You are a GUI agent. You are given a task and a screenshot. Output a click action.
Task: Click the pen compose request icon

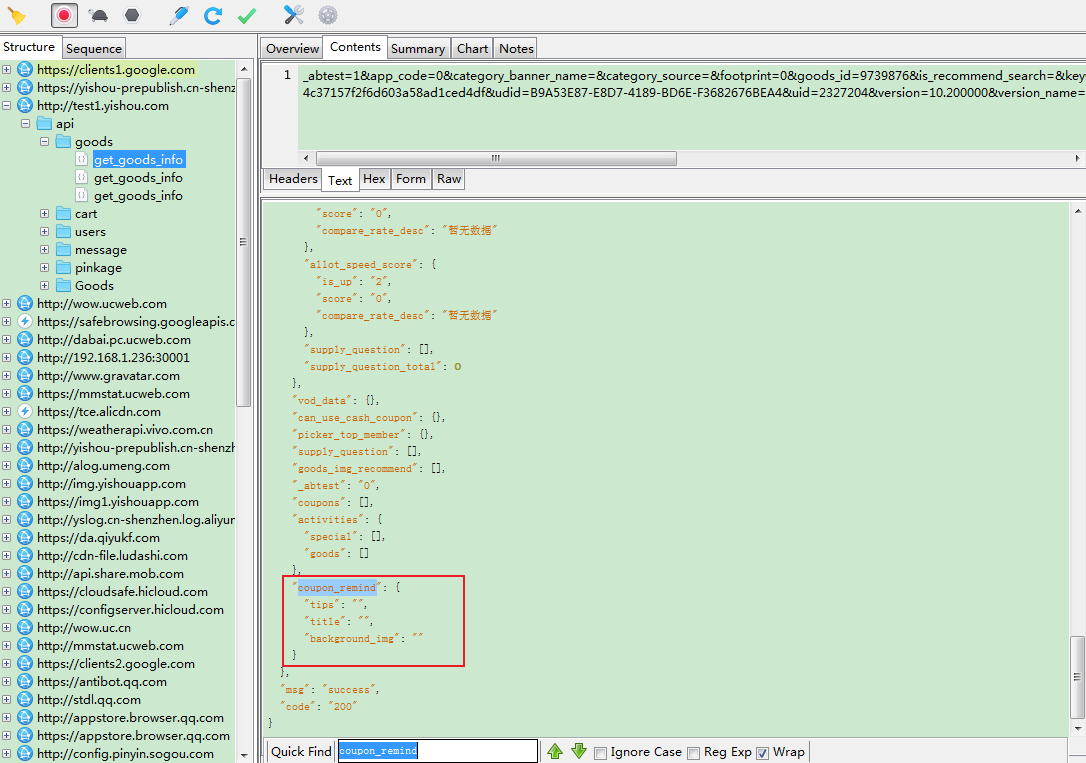(179, 15)
